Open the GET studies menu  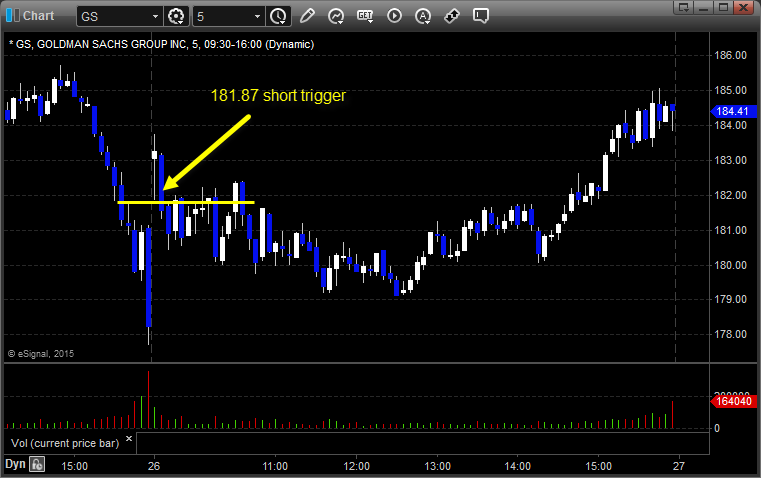365,16
